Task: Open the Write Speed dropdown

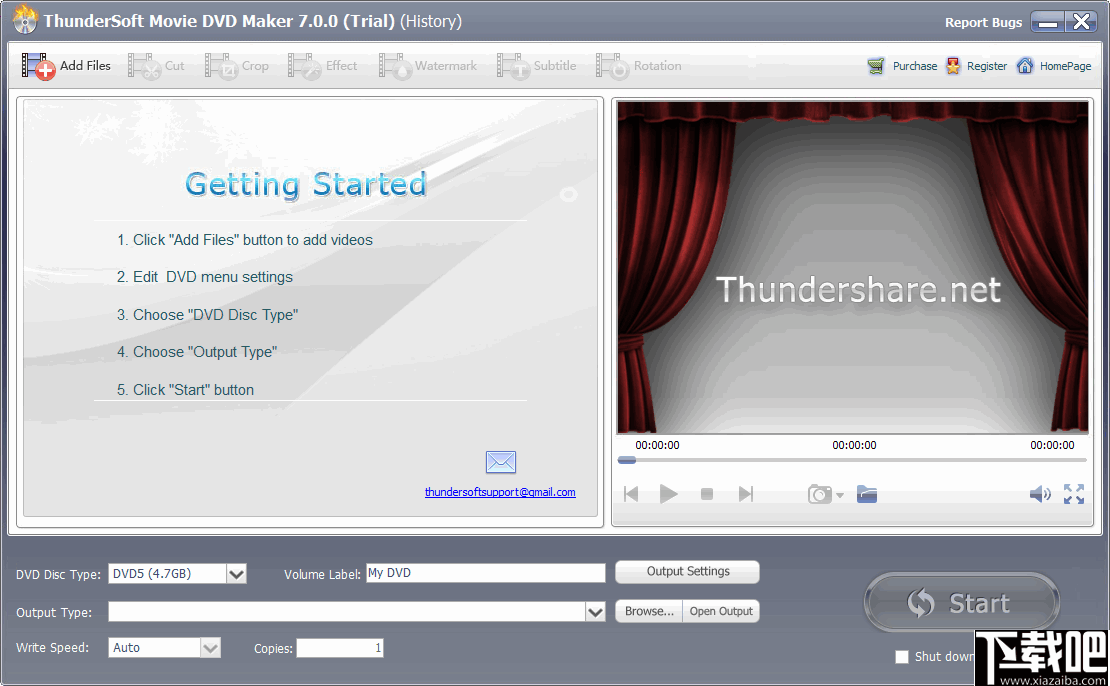Action: (x=211, y=647)
